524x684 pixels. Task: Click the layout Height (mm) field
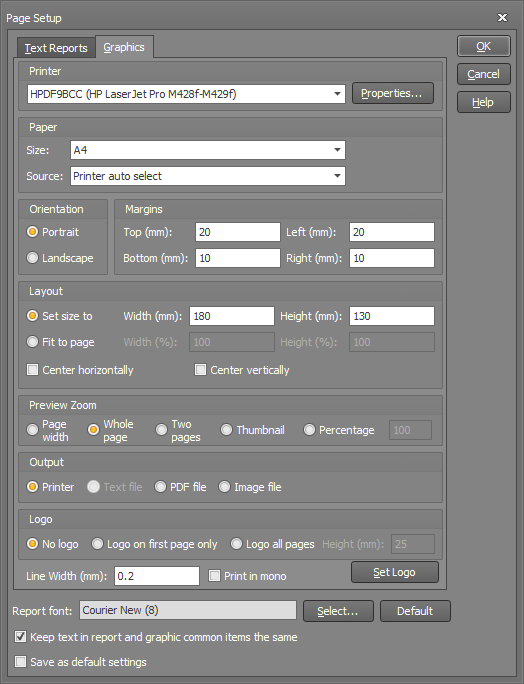(x=392, y=316)
